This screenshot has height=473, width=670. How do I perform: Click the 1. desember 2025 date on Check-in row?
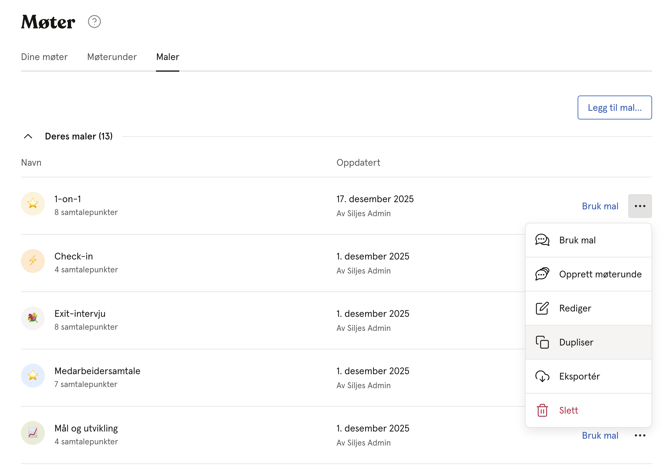pyautogui.click(x=373, y=256)
